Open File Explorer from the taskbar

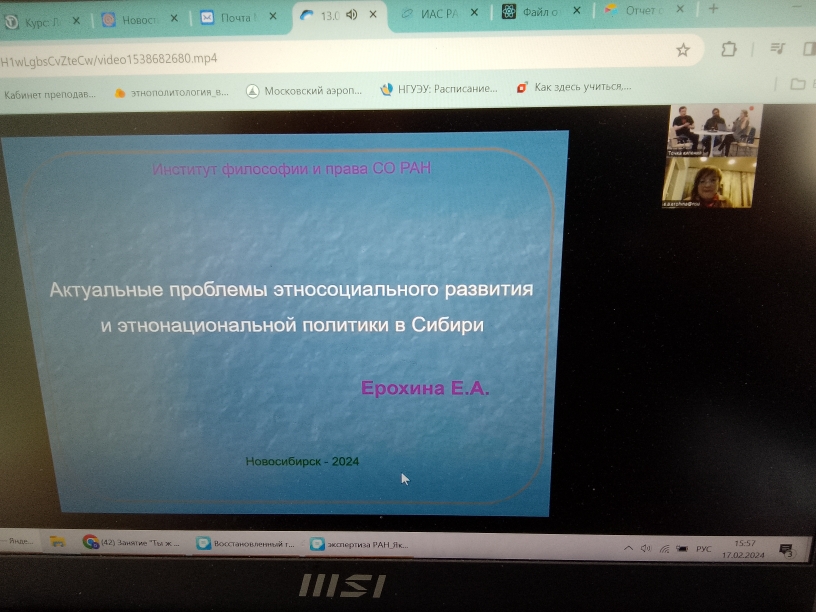[59, 541]
